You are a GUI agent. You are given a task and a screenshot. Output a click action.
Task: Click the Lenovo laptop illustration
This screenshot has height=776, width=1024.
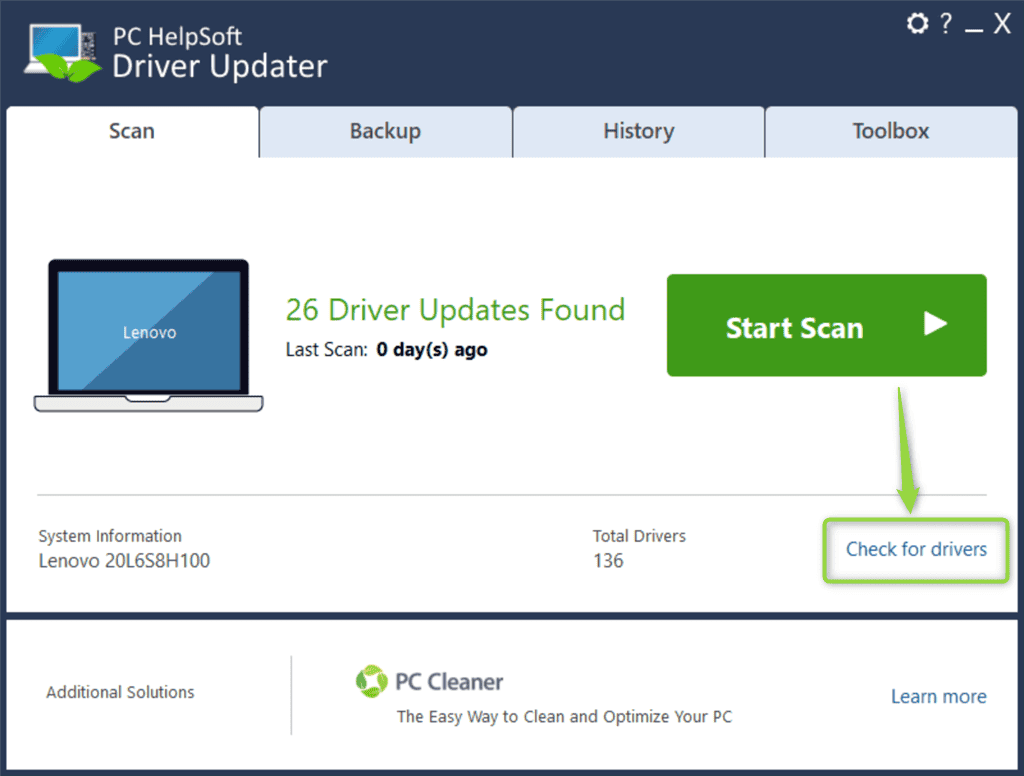pyautogui.click(x=149, y=336)
